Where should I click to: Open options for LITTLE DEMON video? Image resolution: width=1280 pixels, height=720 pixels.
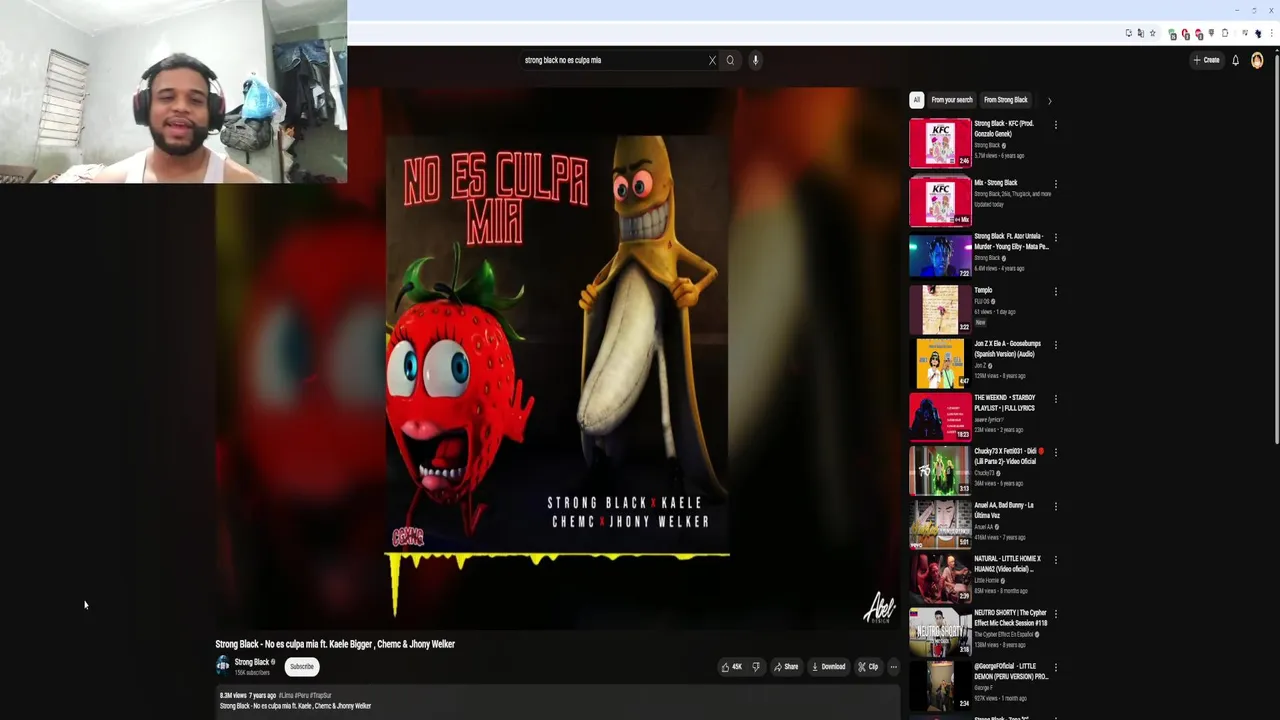1055,667
